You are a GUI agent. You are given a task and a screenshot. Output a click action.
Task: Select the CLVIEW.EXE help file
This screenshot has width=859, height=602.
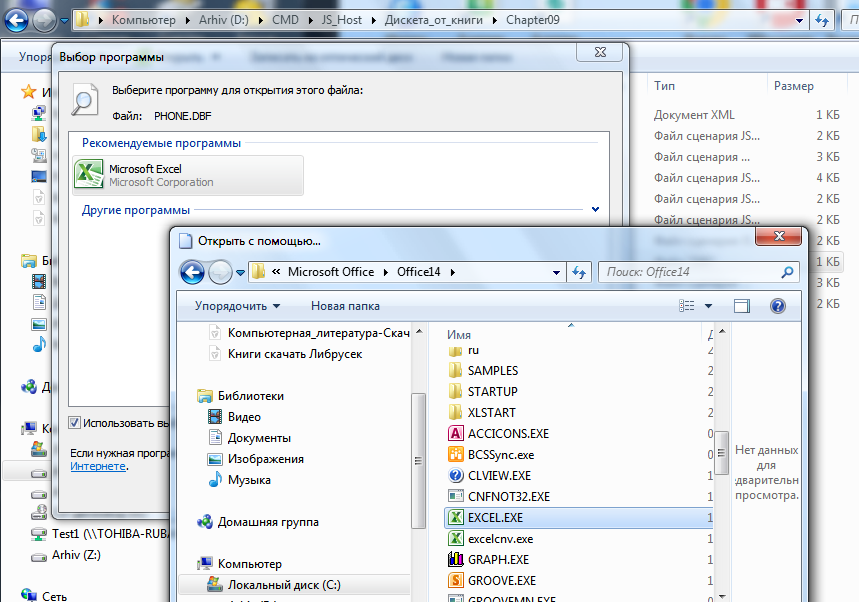[499, 476]
